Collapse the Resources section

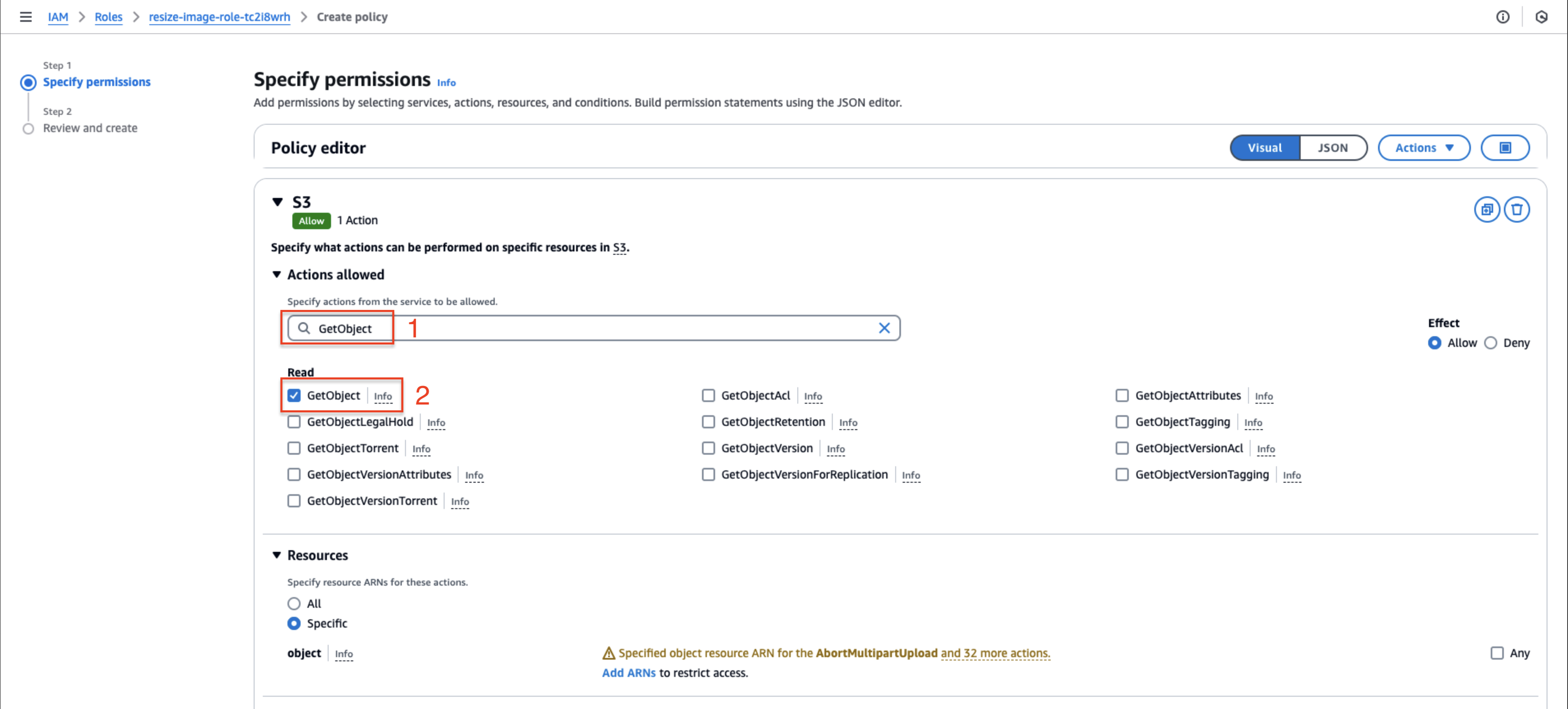tap(276, 555)
